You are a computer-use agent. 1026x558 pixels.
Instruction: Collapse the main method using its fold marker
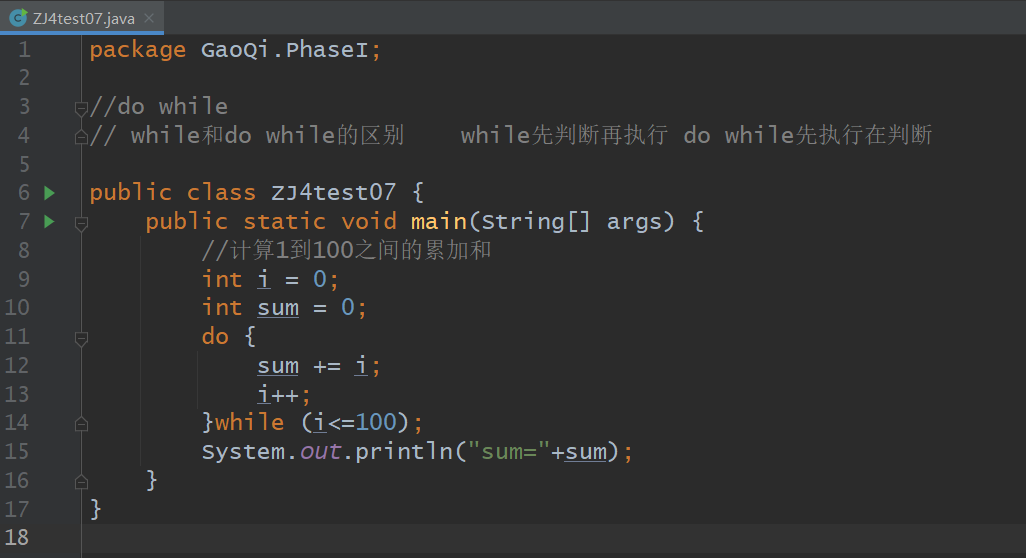click(81, 222)
